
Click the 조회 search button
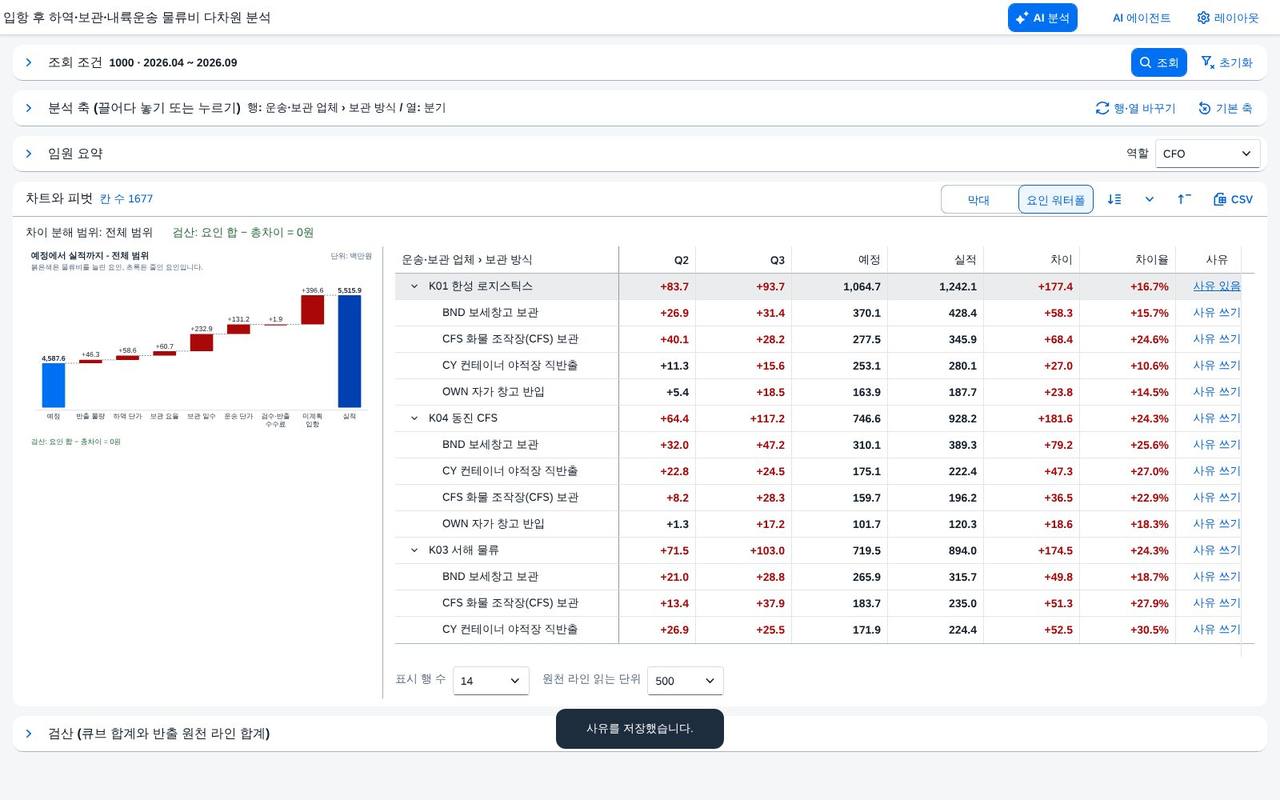click(x=1159, y=62)
